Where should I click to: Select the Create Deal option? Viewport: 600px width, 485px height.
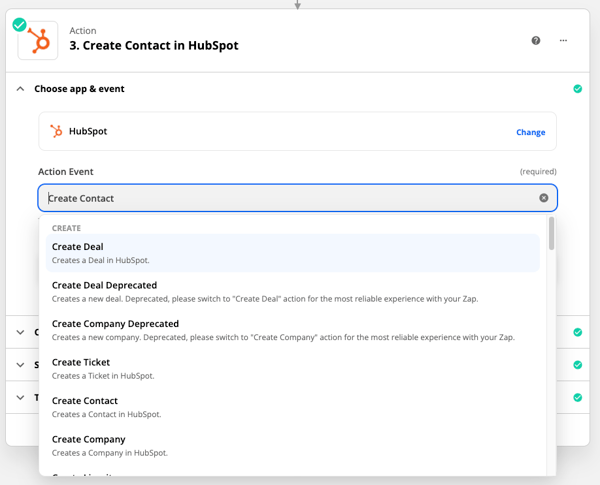tap(293, 253)
